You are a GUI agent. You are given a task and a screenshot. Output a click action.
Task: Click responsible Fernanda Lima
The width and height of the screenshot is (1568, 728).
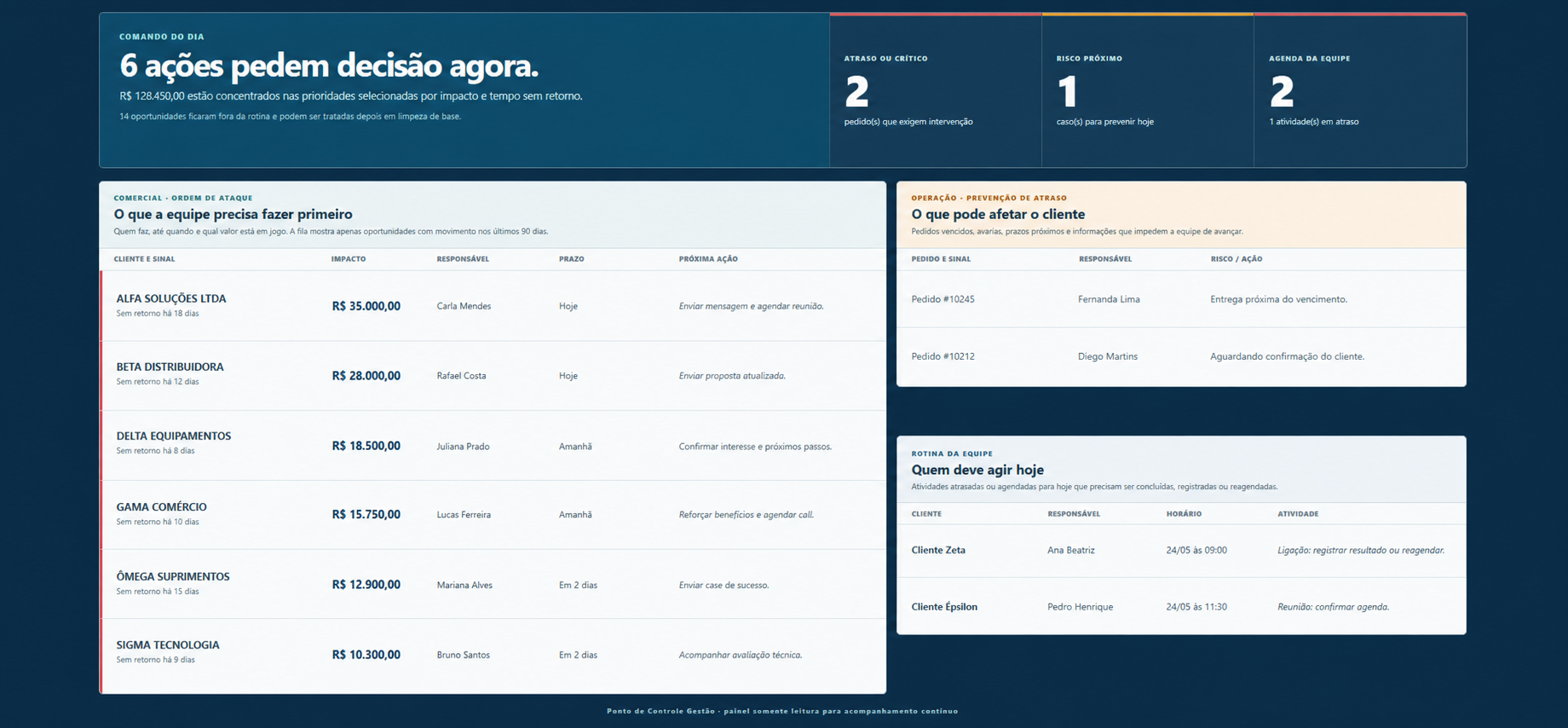pyautogui.click(x=1109, y=299)
